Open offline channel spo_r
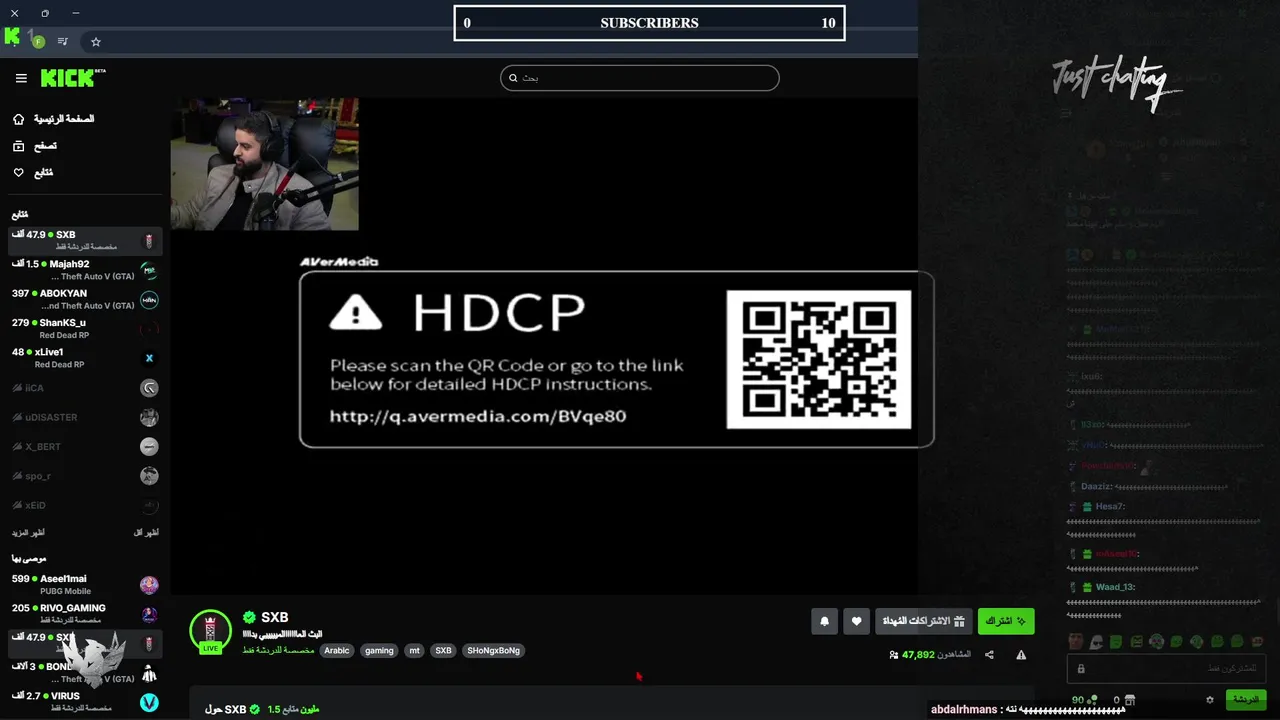Screen dimensions: 1280x720 (x=85, y=476)
